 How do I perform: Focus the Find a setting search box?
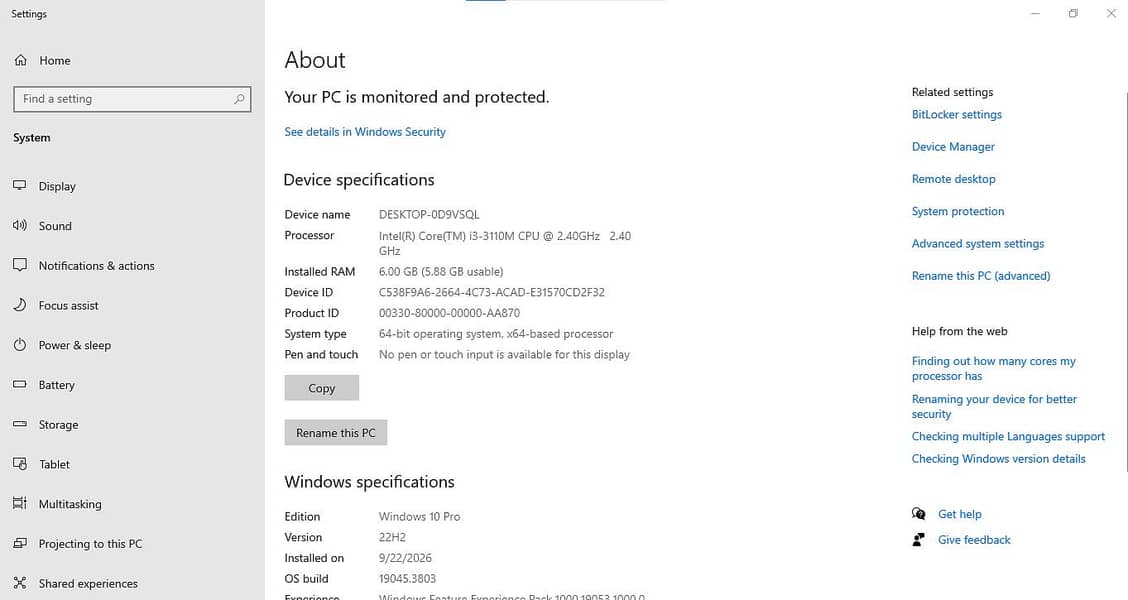pyautogui.click(x=132, y=99)
